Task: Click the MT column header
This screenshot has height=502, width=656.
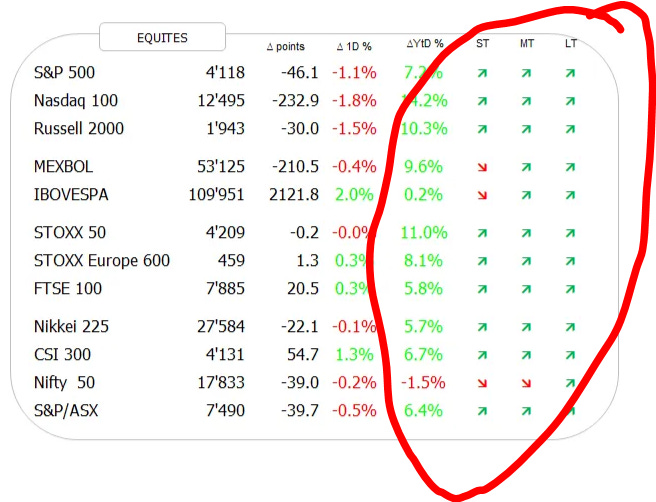Action: click(527, 44)
